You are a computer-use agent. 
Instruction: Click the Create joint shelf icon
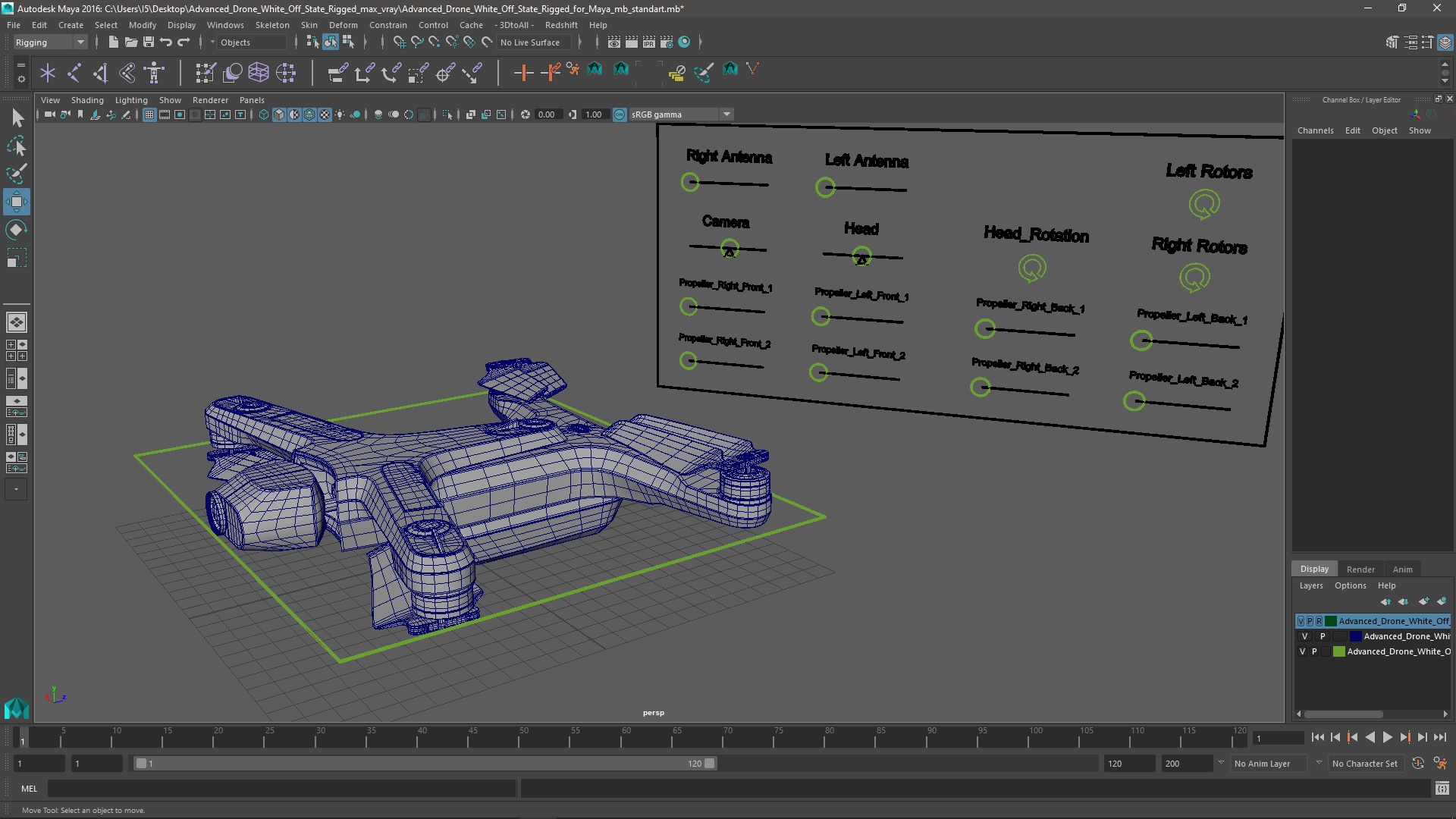pos(74,73)
